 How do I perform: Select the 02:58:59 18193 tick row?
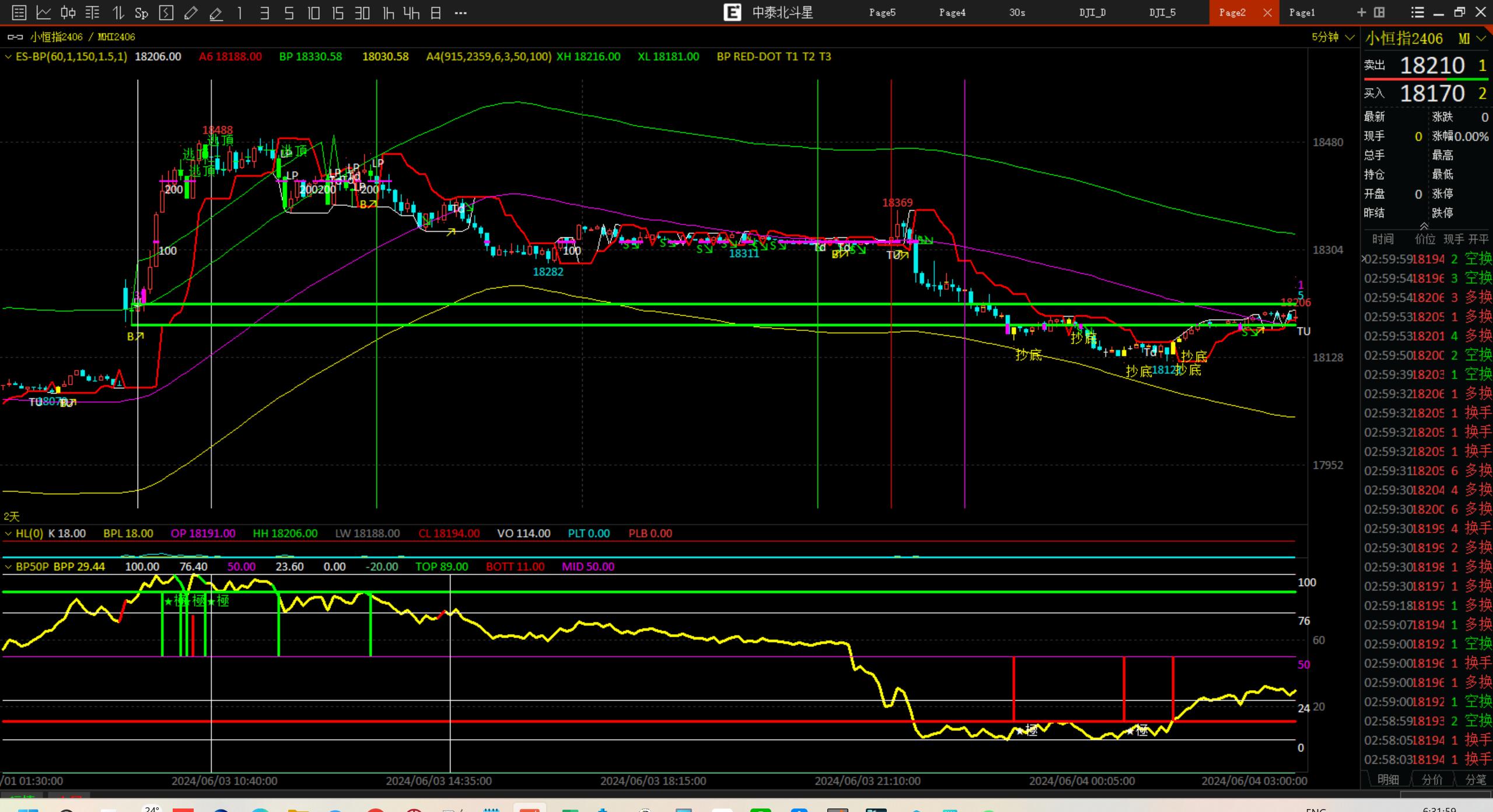(1427, 721)
